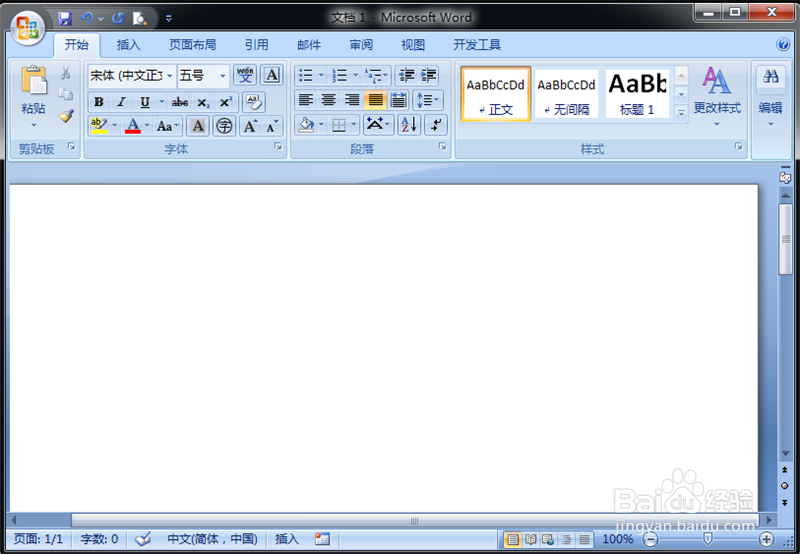Viewport: 800px width, 554px height.
Task: Cut the selection with scissors icon
Action: click(x=65, y=73)
